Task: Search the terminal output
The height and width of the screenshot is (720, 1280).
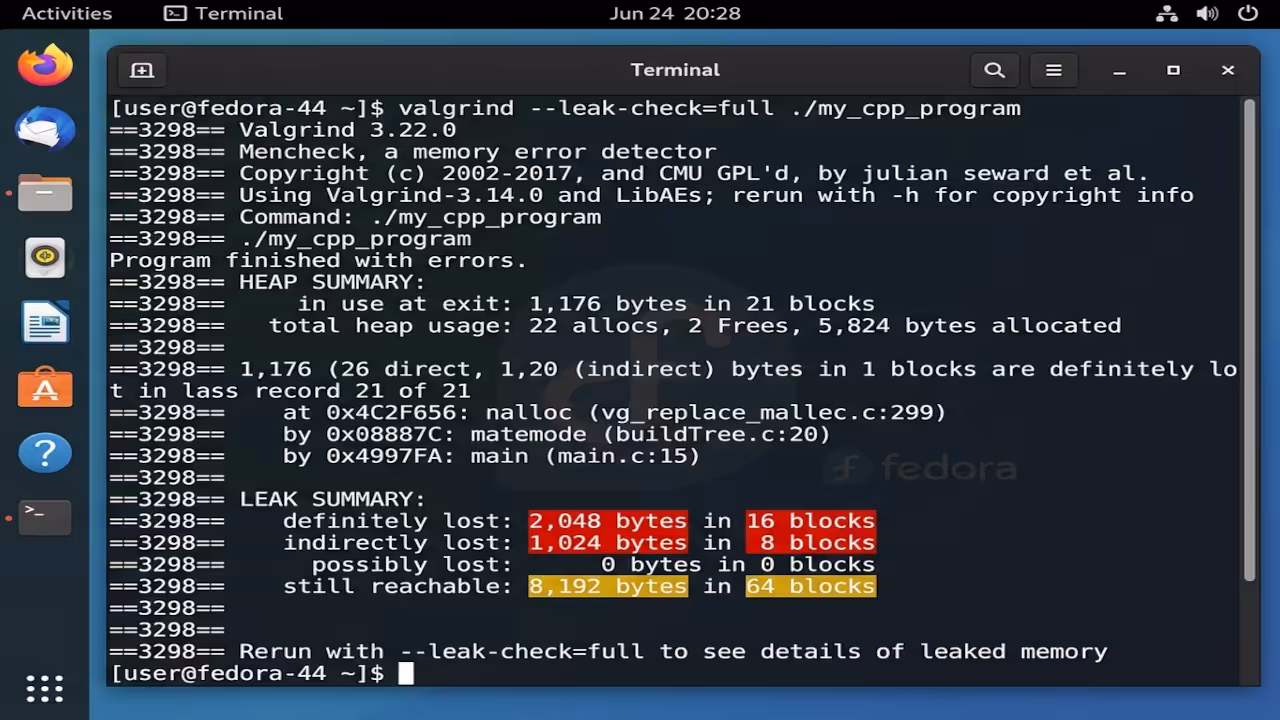Action: tap(994, 70)
